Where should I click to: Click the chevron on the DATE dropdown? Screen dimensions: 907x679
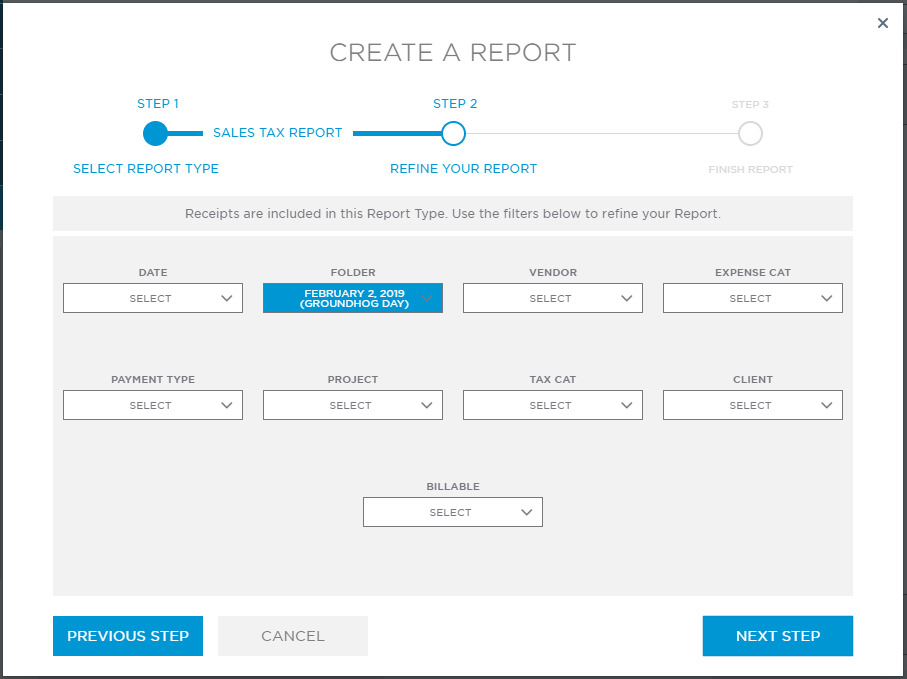tap(226, 298)
